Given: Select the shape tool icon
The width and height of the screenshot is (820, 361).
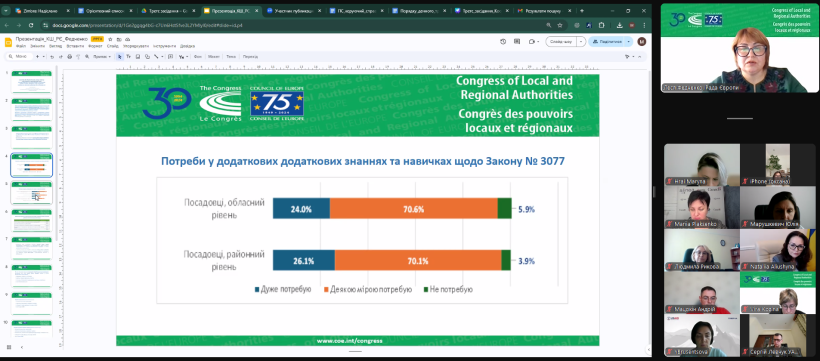Looking at the screenshot, I should pos(147,57).
